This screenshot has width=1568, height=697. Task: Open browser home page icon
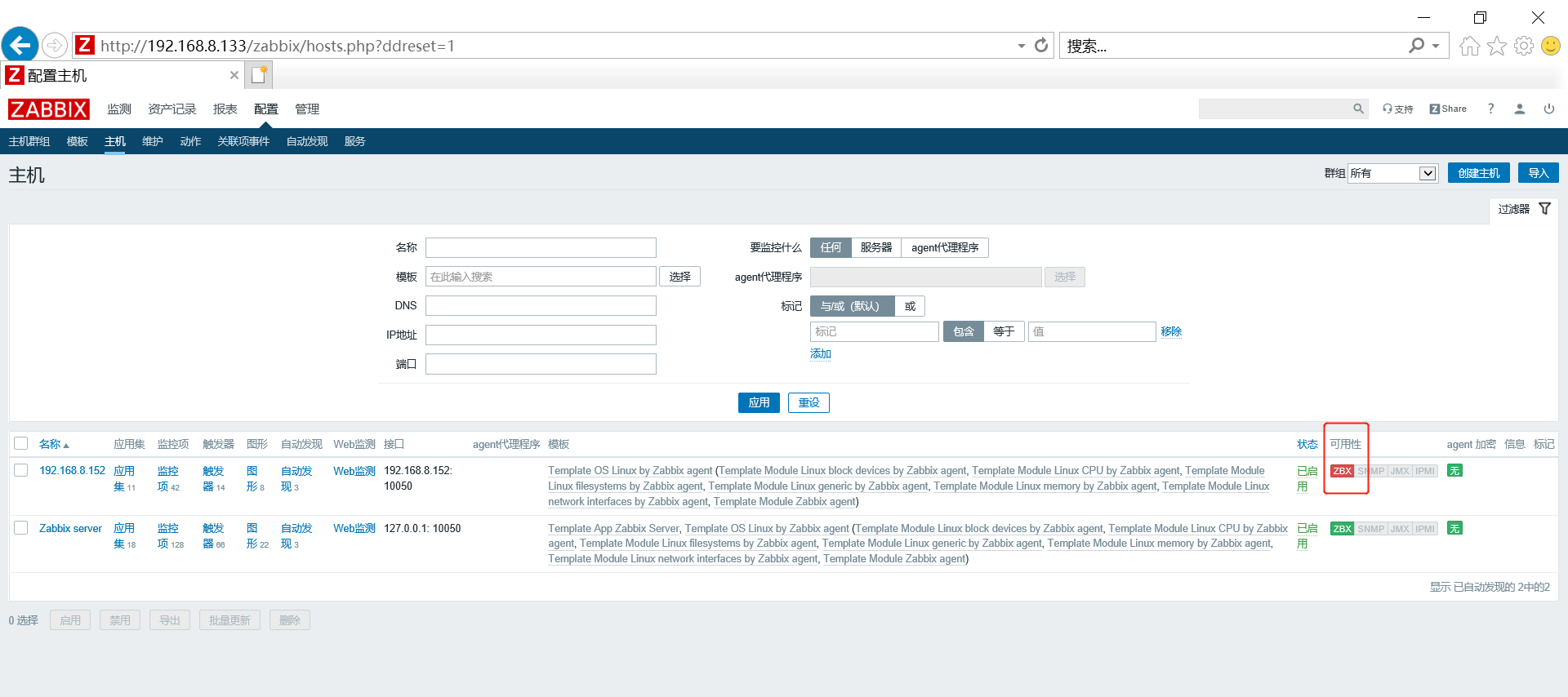[x=1469, y=46]
